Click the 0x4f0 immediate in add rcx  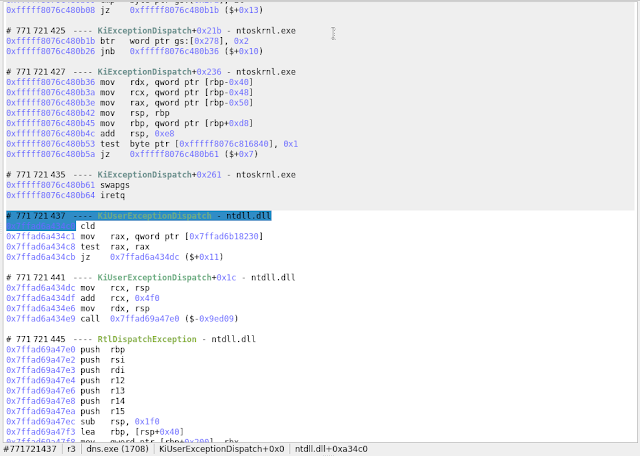click(x=147, y=298)
